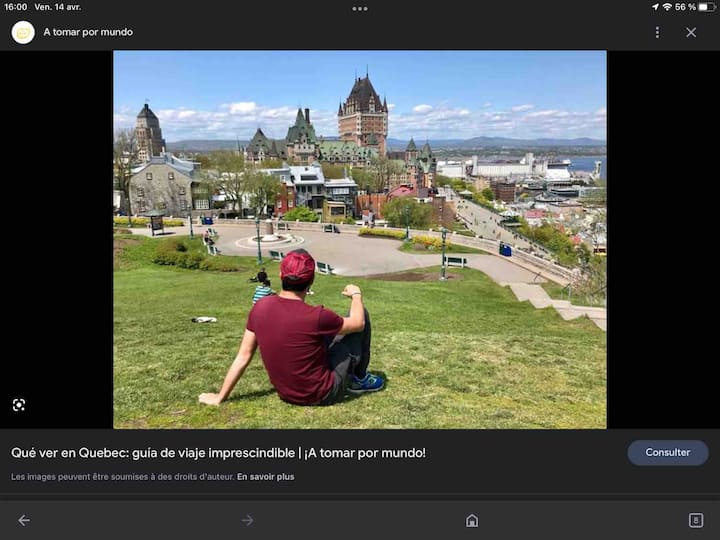Tap the multitasking dots at top center
720x540 pixels.
(x=359, y=8)
